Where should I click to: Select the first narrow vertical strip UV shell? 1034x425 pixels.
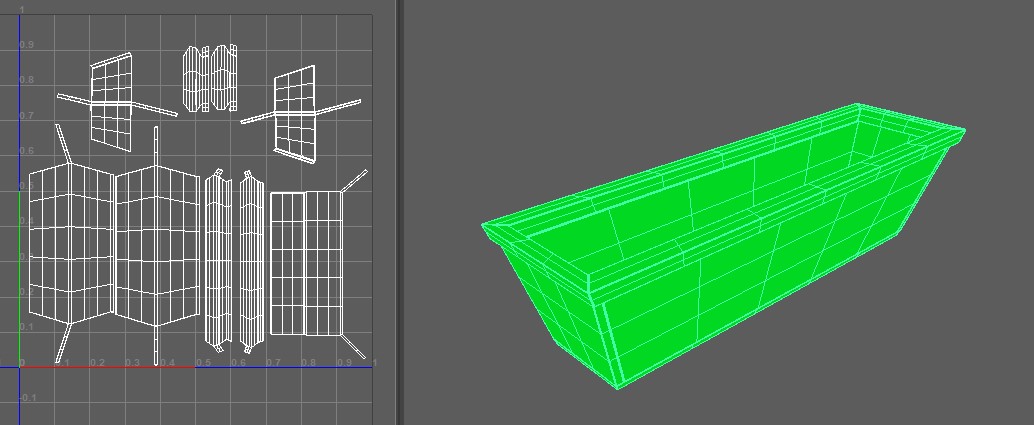click(218, 260)
